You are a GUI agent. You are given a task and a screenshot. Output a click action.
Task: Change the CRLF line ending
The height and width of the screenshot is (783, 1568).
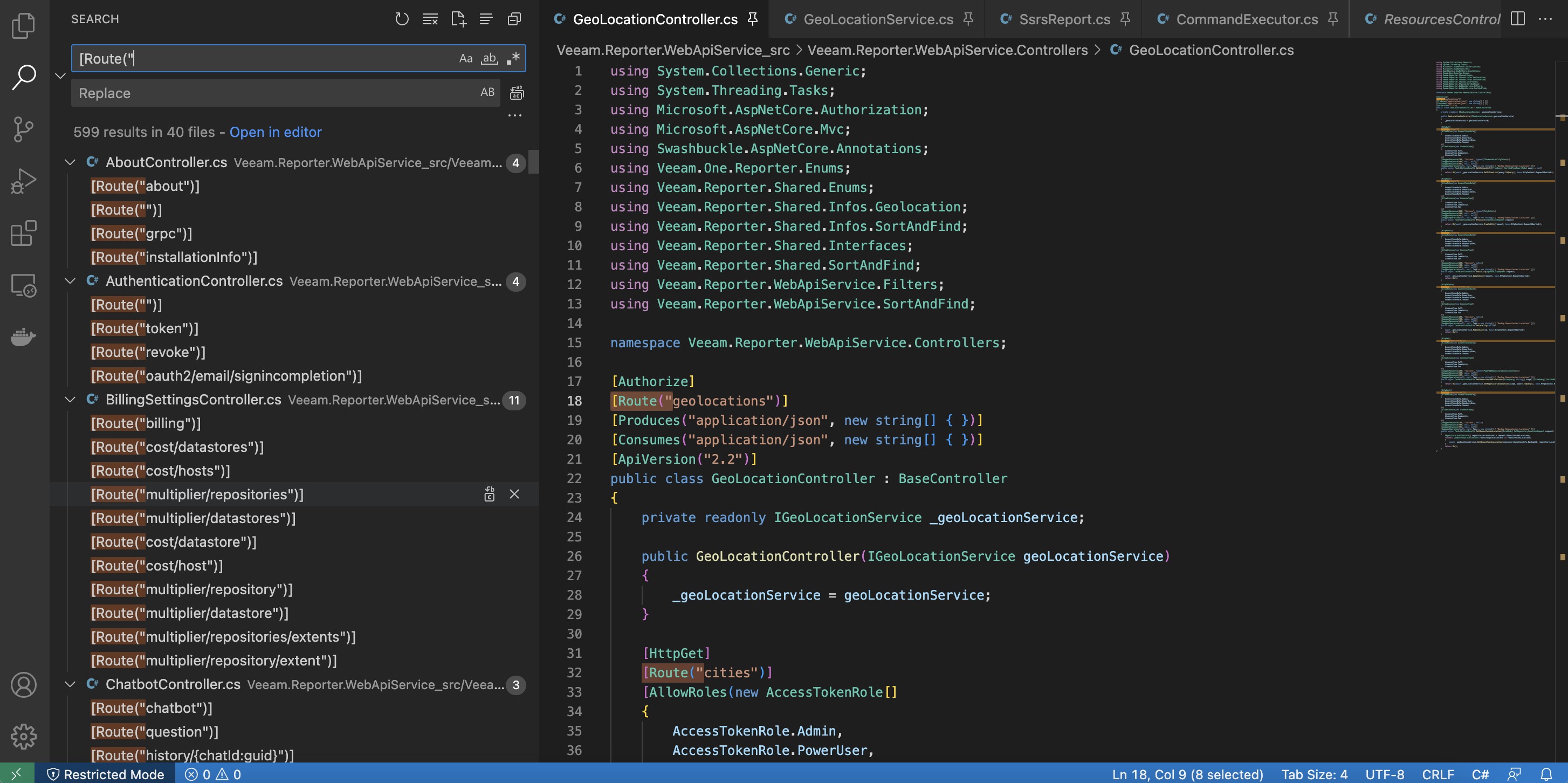[x=1438, y=774]
